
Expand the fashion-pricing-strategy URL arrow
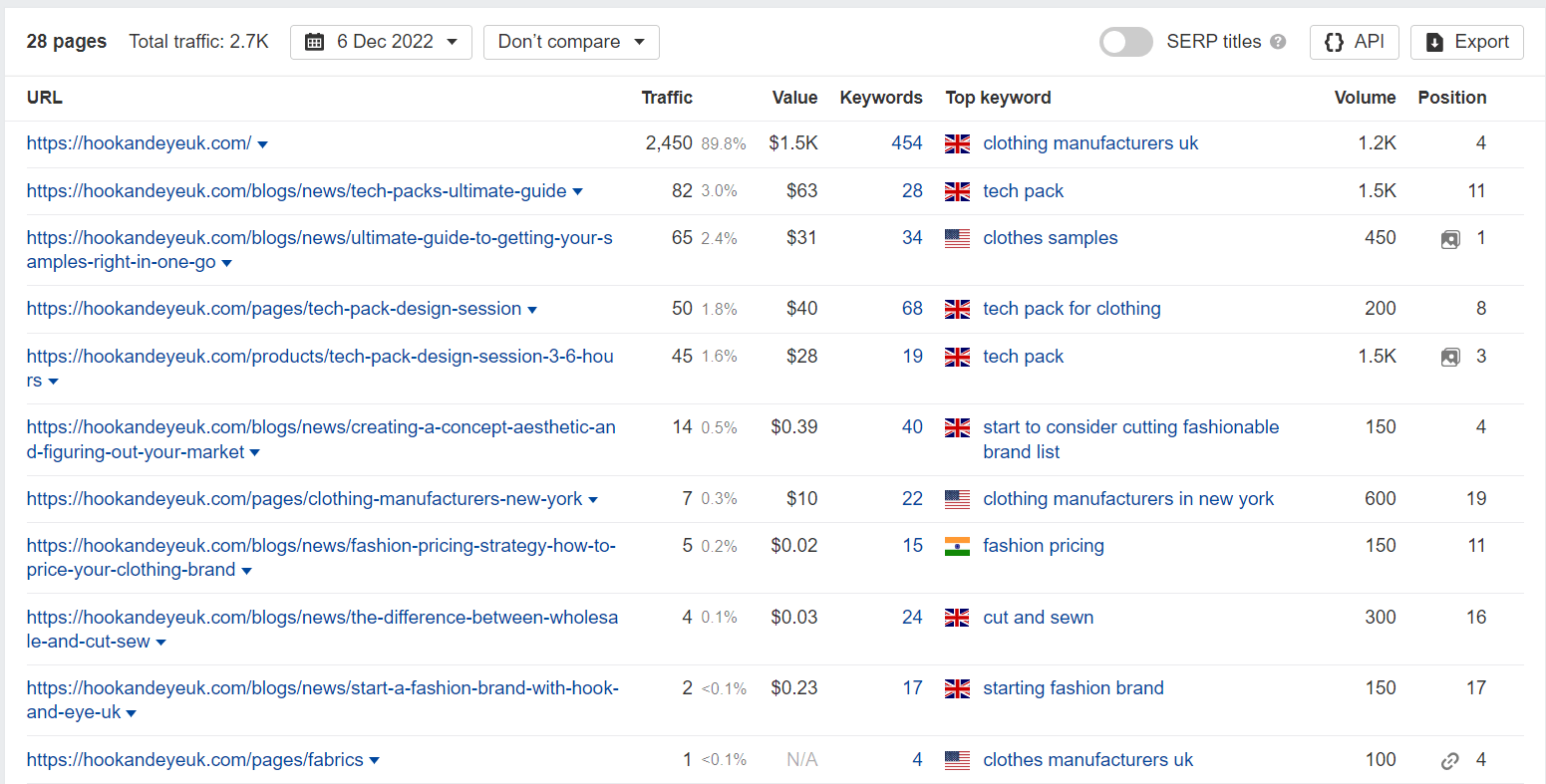click(246, 571)
